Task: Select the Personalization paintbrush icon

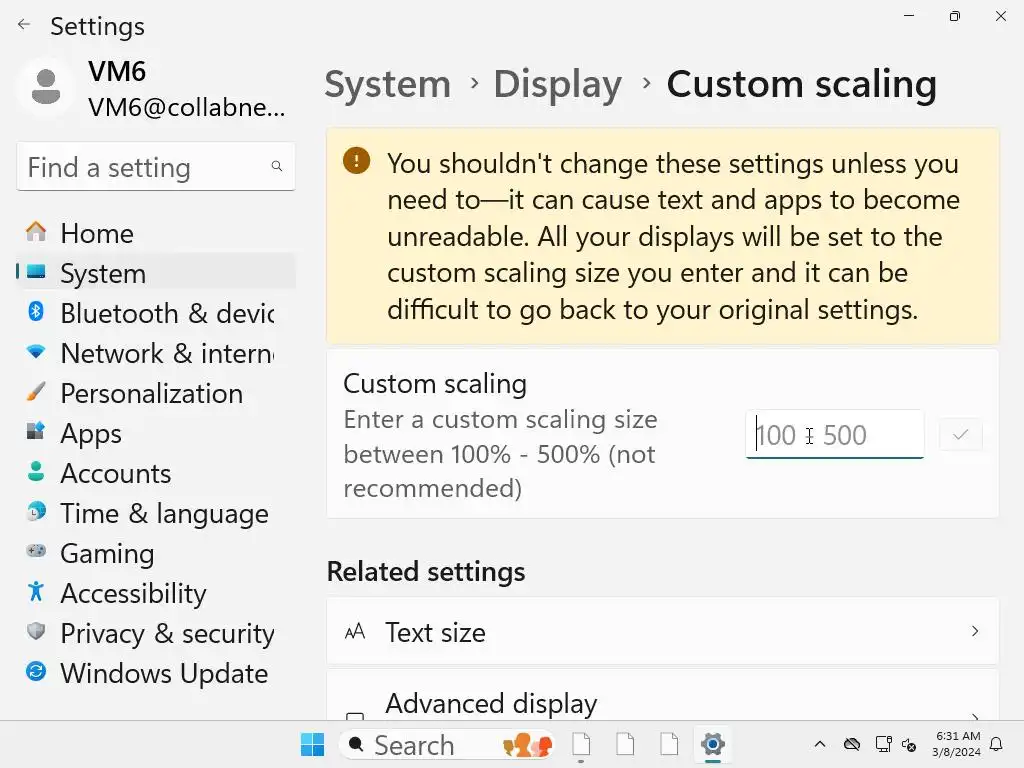Action: pyautogui.click(x=36, y=392)
